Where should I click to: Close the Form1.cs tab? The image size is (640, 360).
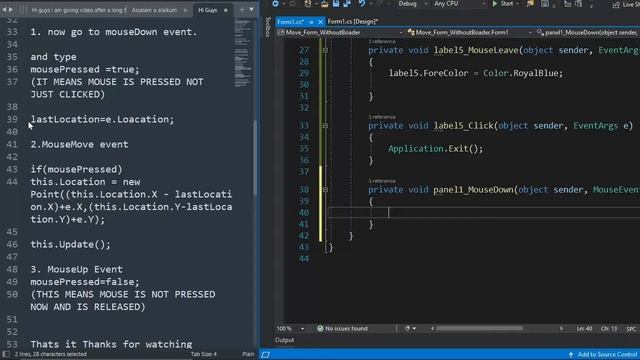(x=320, y=22)
